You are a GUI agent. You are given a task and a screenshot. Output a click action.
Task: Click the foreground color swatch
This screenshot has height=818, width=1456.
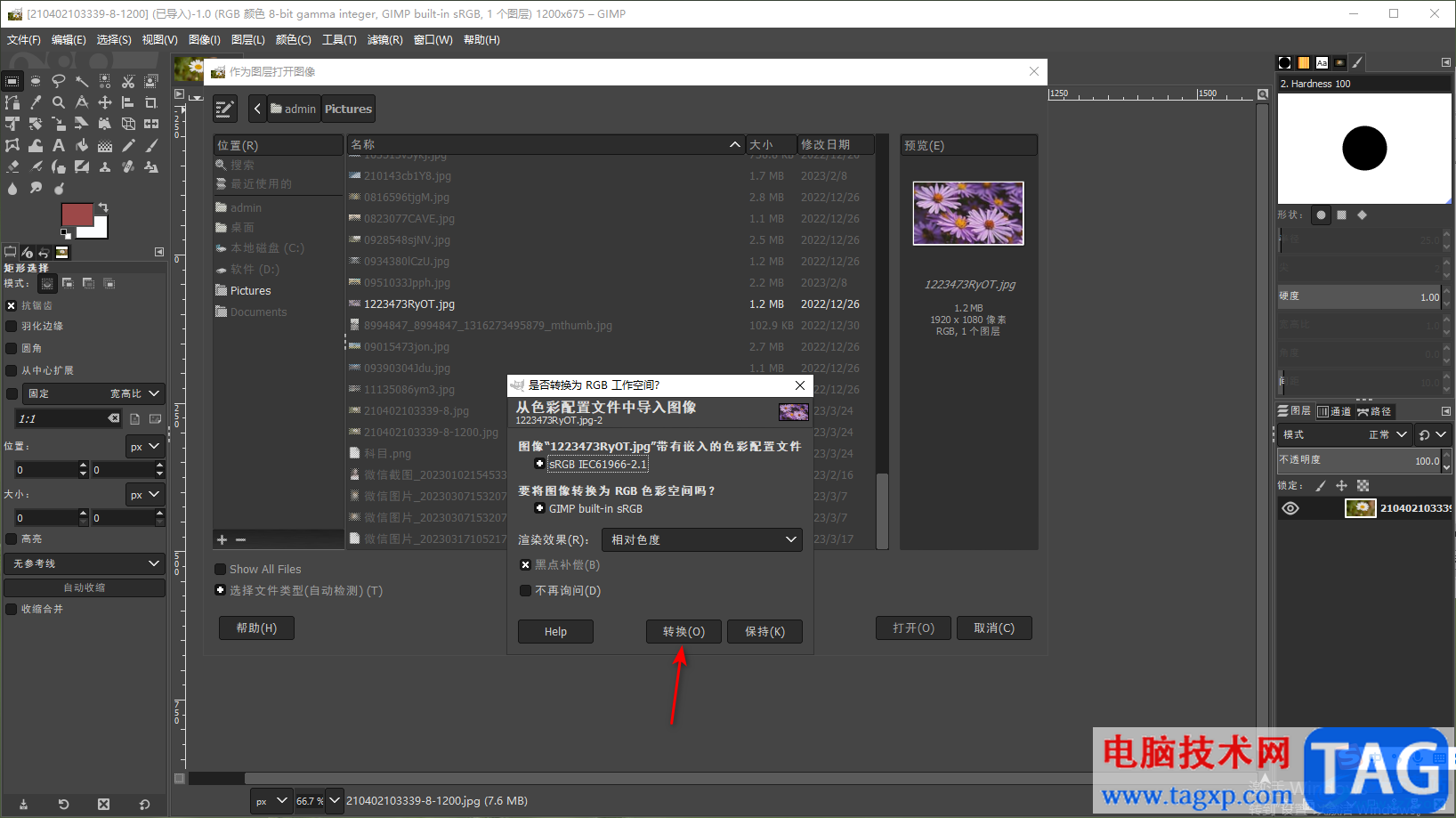[77, 215]
